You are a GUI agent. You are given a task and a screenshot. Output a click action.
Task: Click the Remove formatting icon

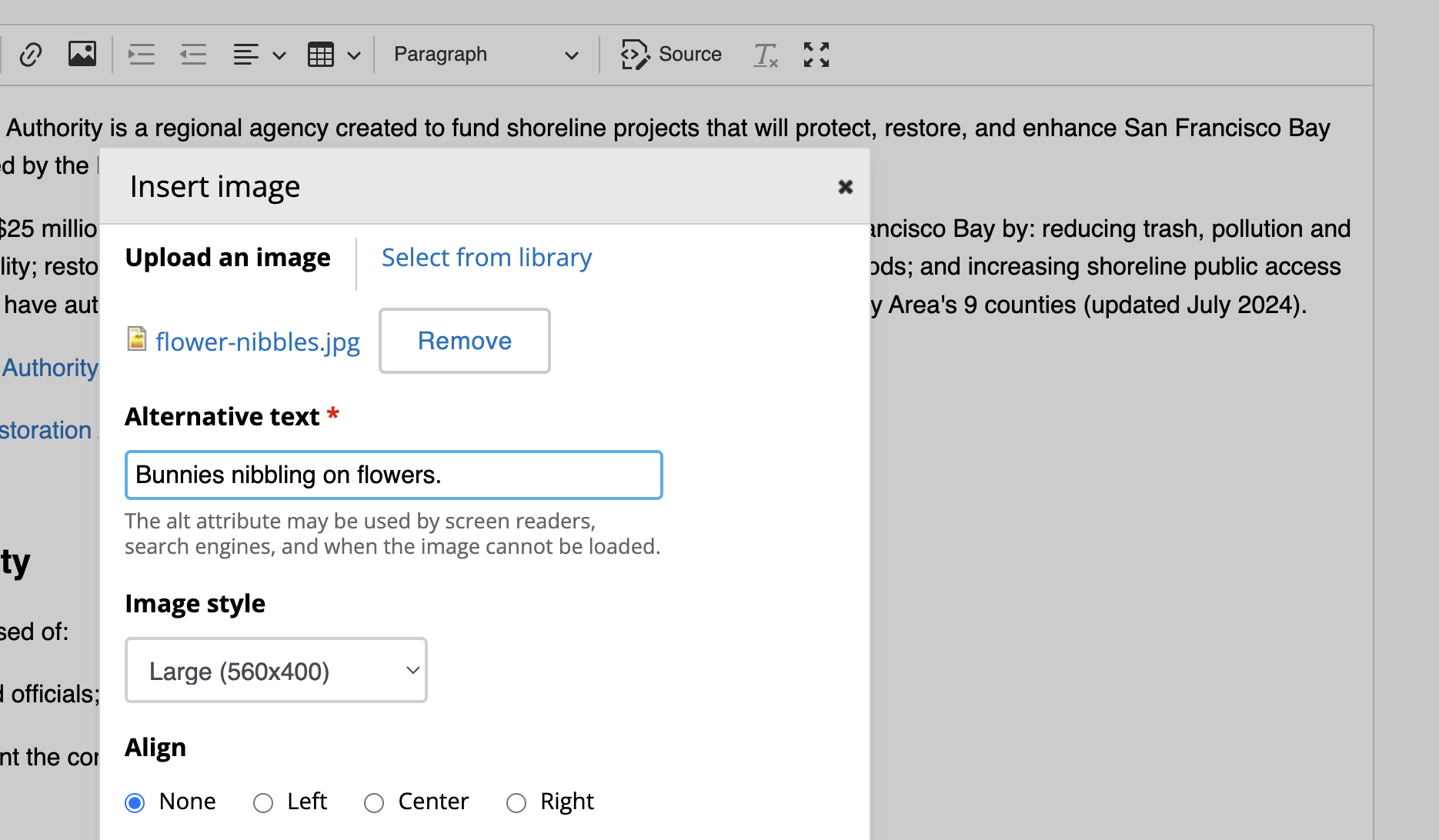point(765,54)
